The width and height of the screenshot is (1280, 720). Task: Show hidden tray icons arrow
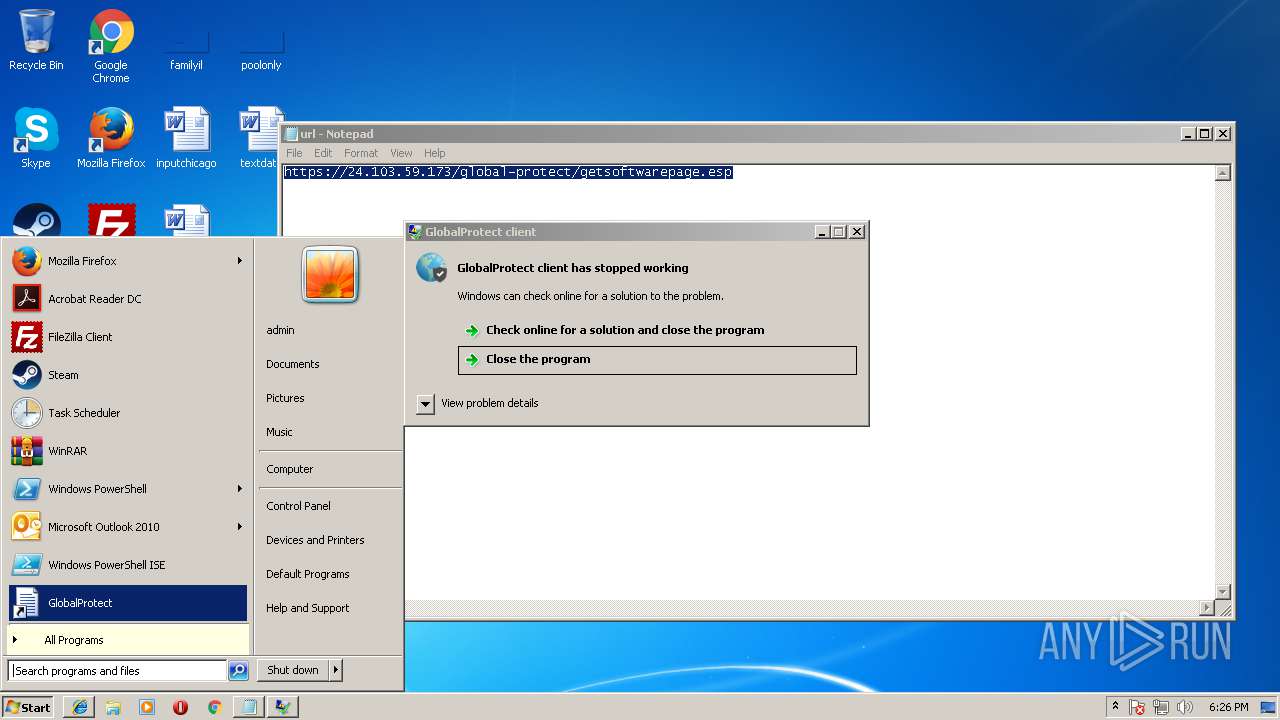click(1115, 706)
